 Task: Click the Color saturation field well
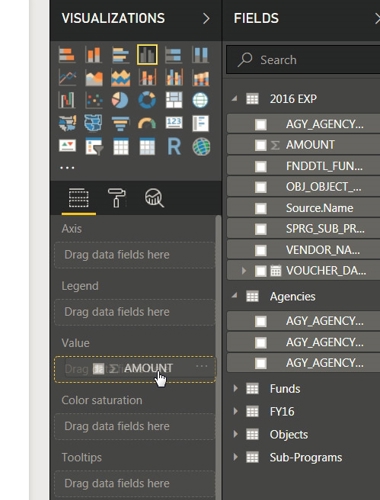tap(134, 427)
